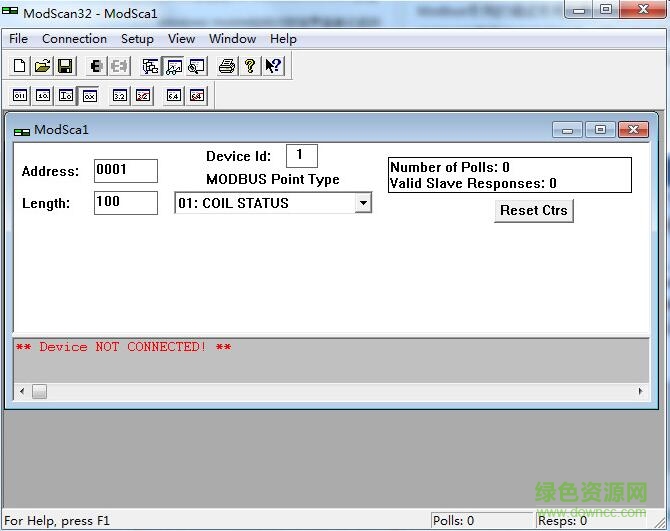
Task: Toggle the 64-bit double (6.4) display format
Action: 174,96
